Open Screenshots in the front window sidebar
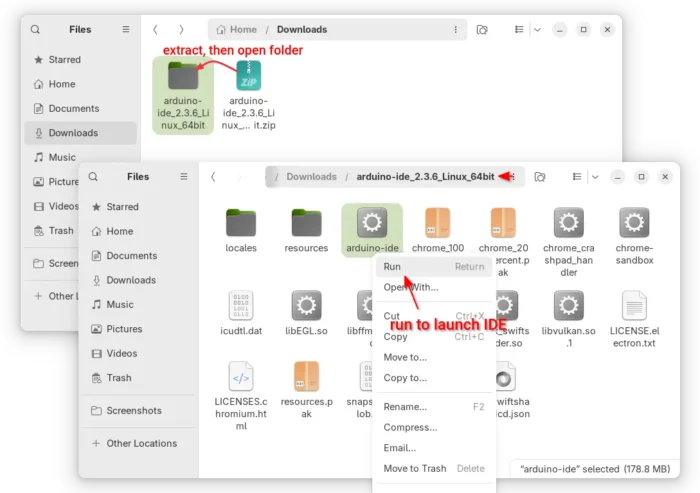 [x=138, y=410]
